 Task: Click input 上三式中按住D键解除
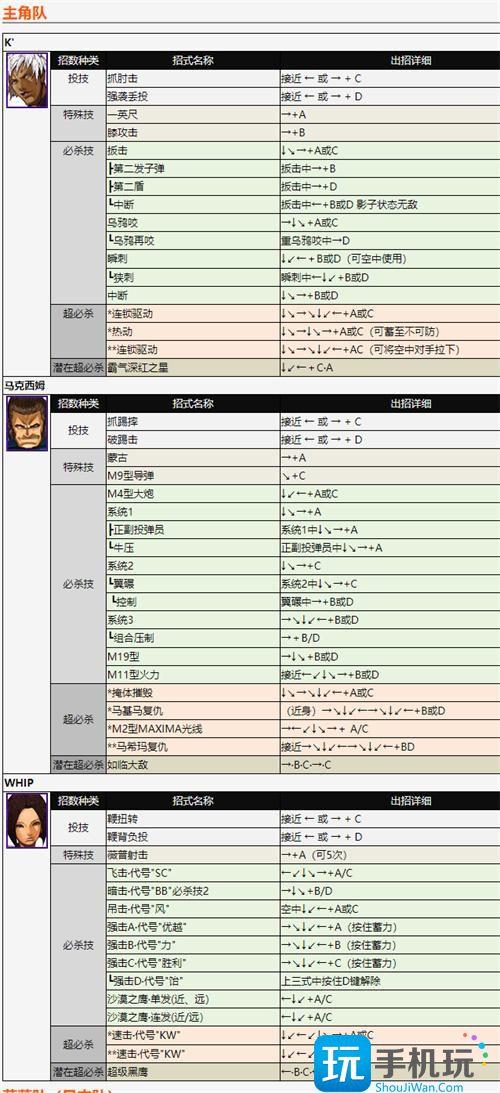click(x=330, y=981)
